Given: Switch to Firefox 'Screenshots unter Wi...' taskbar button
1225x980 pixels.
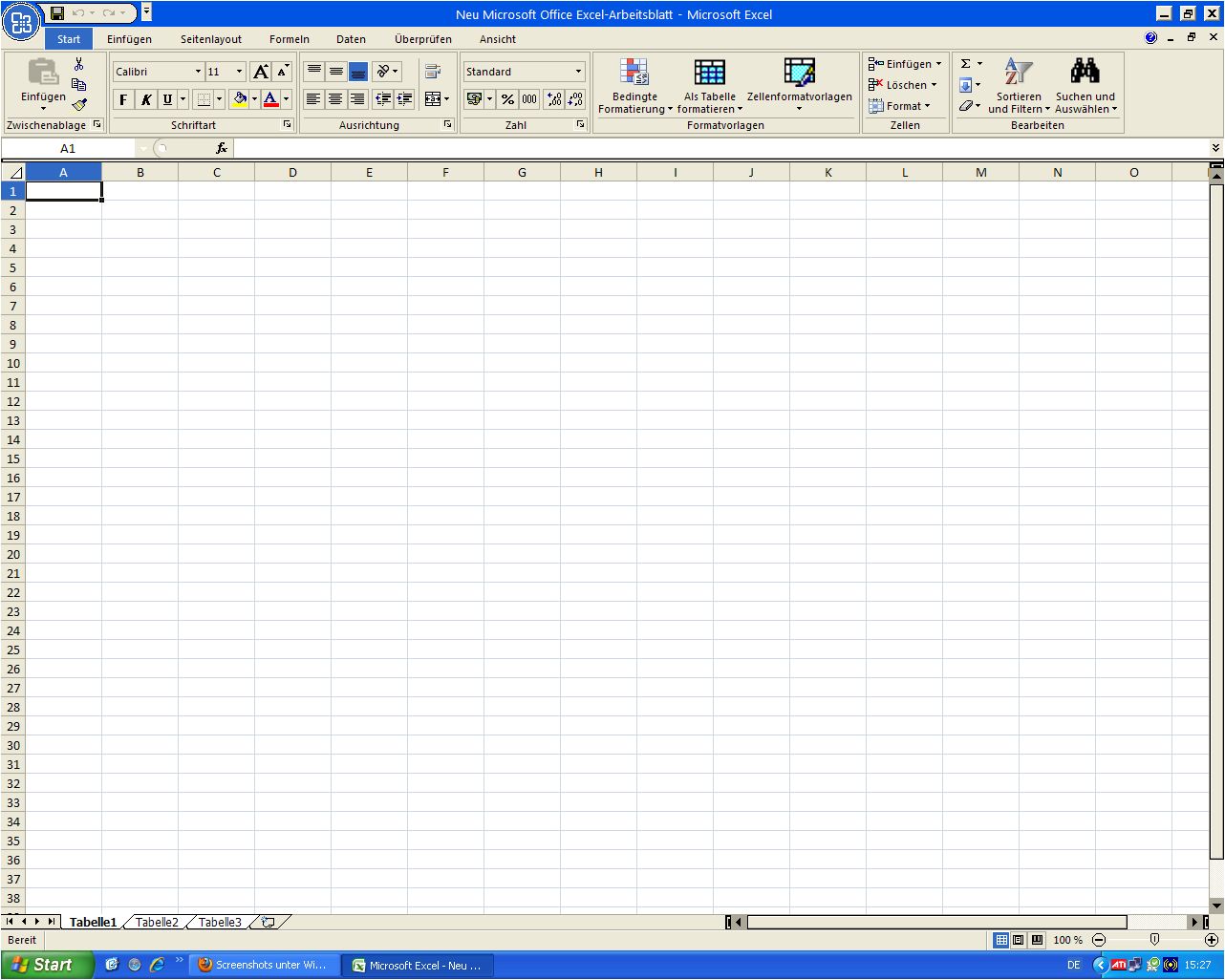Looking at the screenshot, I should click(x=263, y=965).
